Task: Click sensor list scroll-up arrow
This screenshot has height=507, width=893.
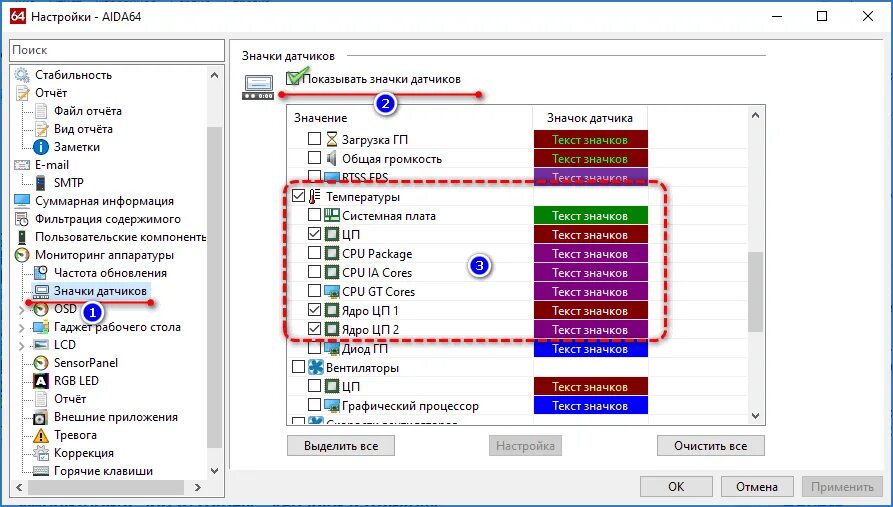Action: (756, 115)
